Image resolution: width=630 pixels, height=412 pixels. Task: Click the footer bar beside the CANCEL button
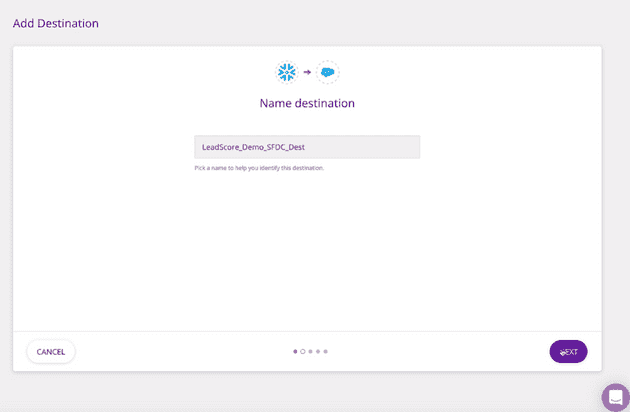click(x=160, y=351)
